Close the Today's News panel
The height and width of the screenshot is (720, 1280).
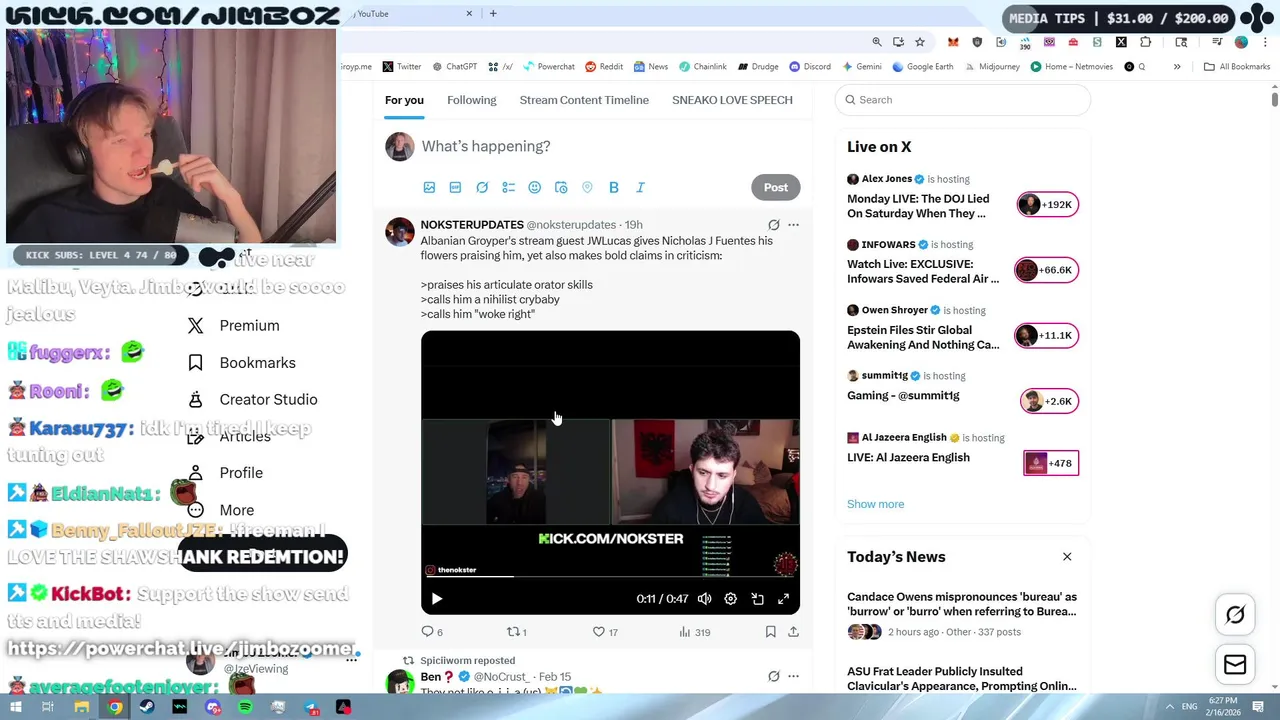(x=1067, y=557)
